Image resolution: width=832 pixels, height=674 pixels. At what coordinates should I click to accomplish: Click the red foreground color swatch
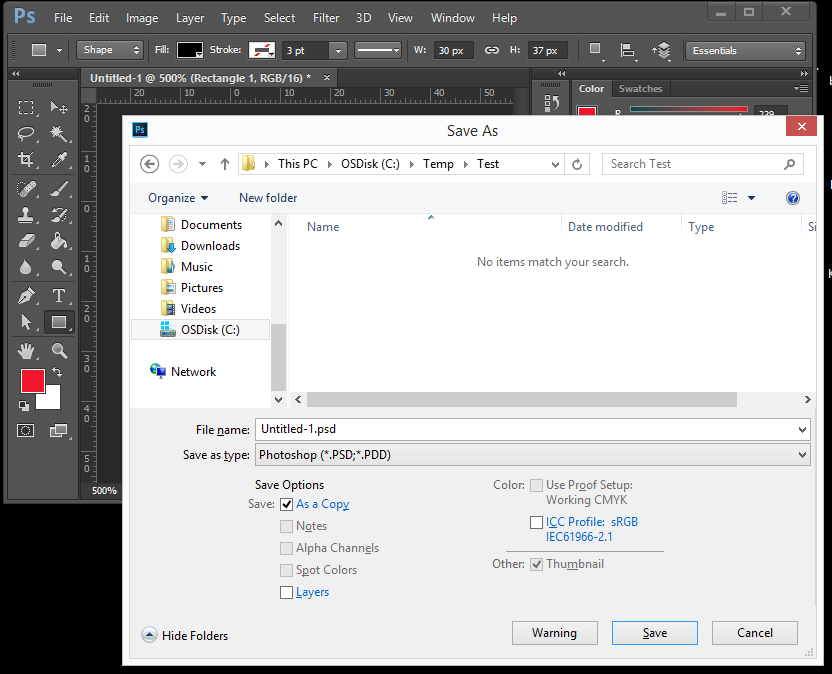[x=32, y=381]
